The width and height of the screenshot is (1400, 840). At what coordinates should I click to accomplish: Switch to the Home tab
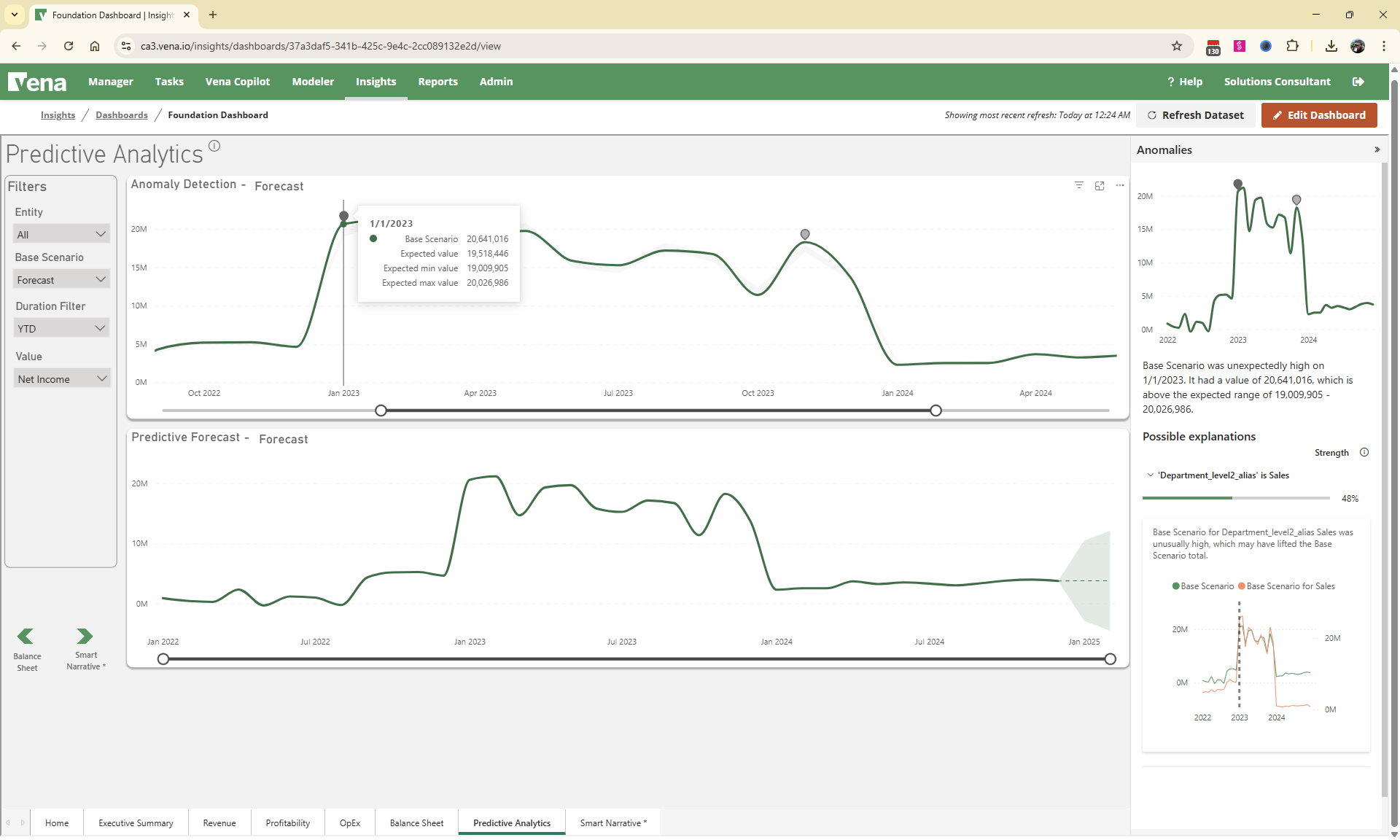click(57, 822)
